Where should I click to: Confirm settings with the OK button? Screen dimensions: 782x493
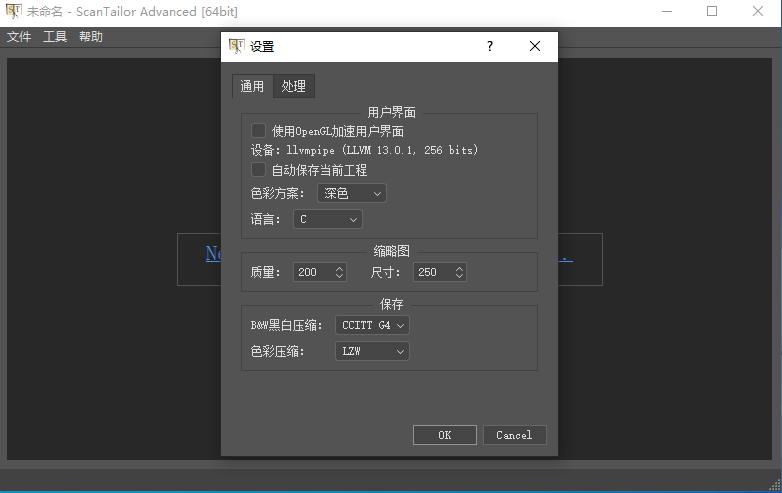click(444, 435)
